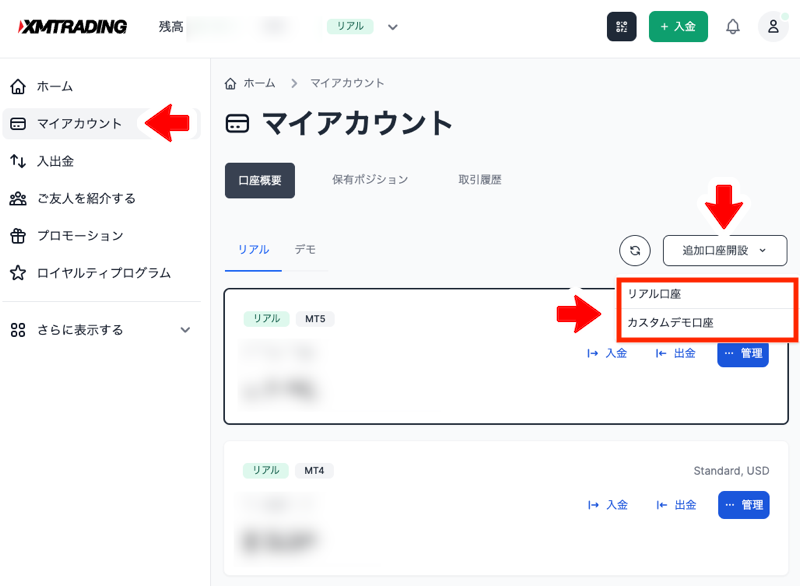This screenshot has height=586, width=800.
Task: Click 管理 on the MT4 account
Action: point(743,505)
